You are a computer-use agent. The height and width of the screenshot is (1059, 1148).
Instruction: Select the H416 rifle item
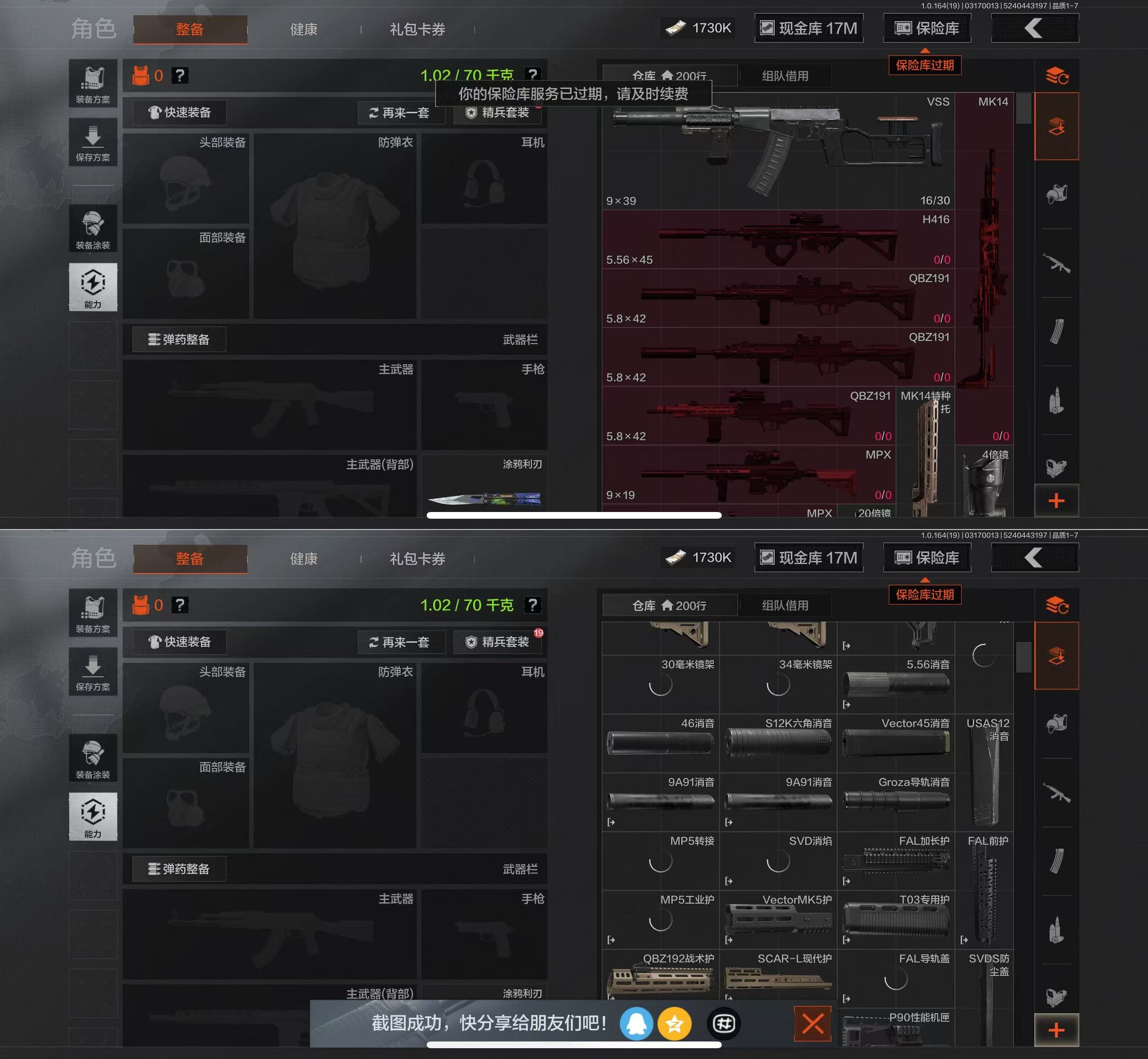pos(778,239)
